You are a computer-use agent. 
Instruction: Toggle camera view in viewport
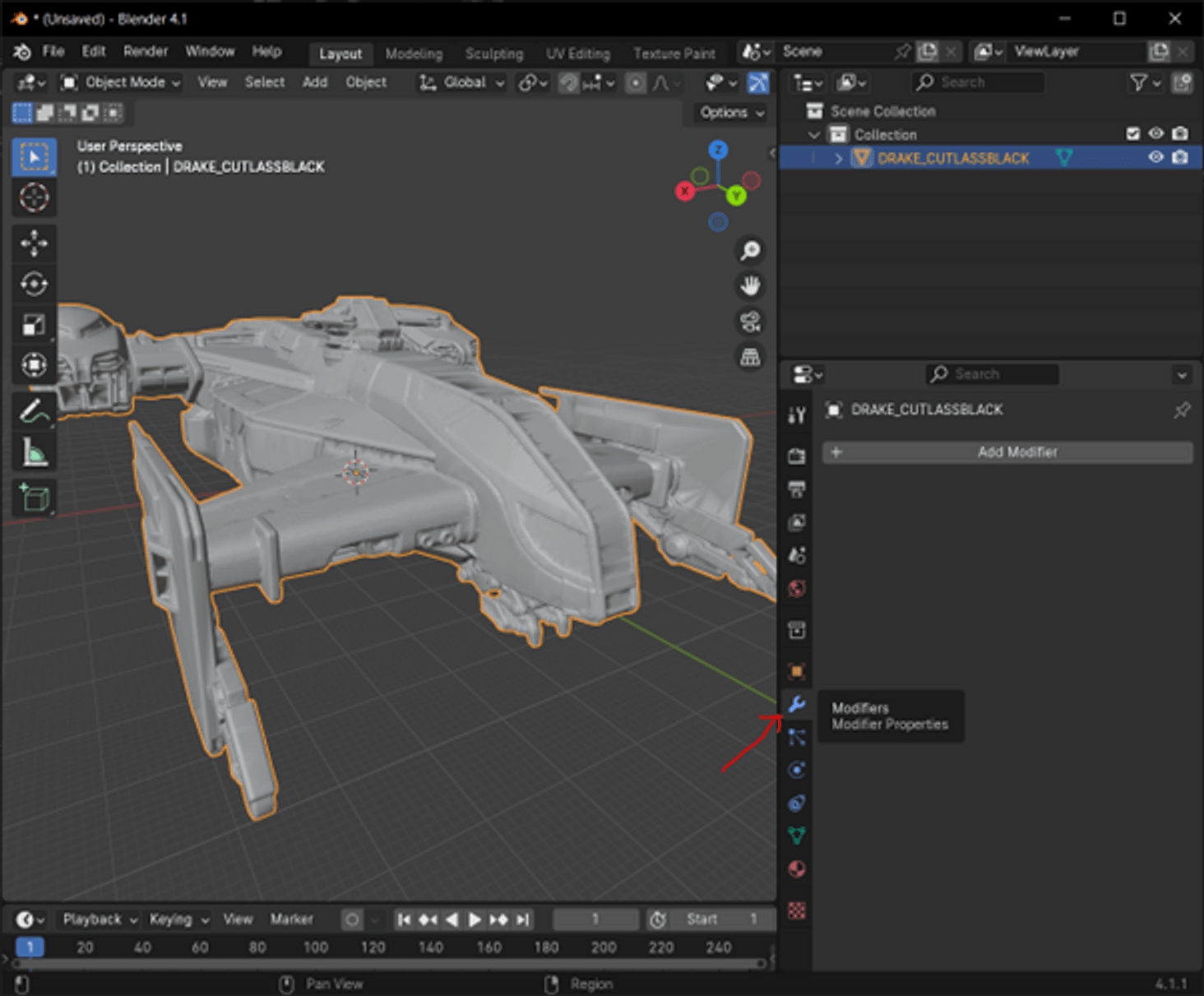pos(750,322)
